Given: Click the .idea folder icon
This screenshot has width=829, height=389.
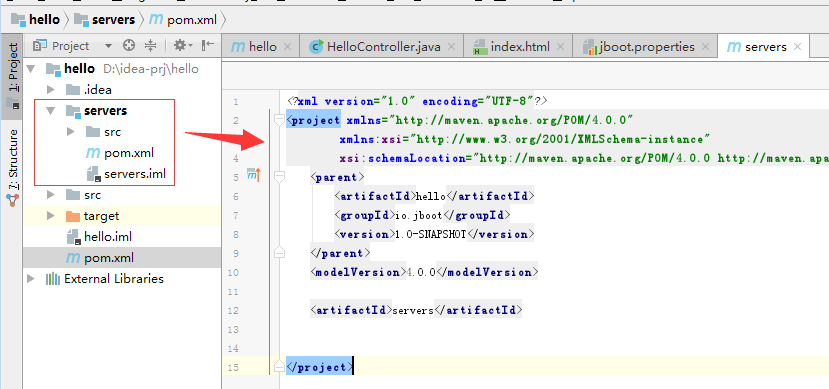Looking at the screenshot, I should pos(72,89).
